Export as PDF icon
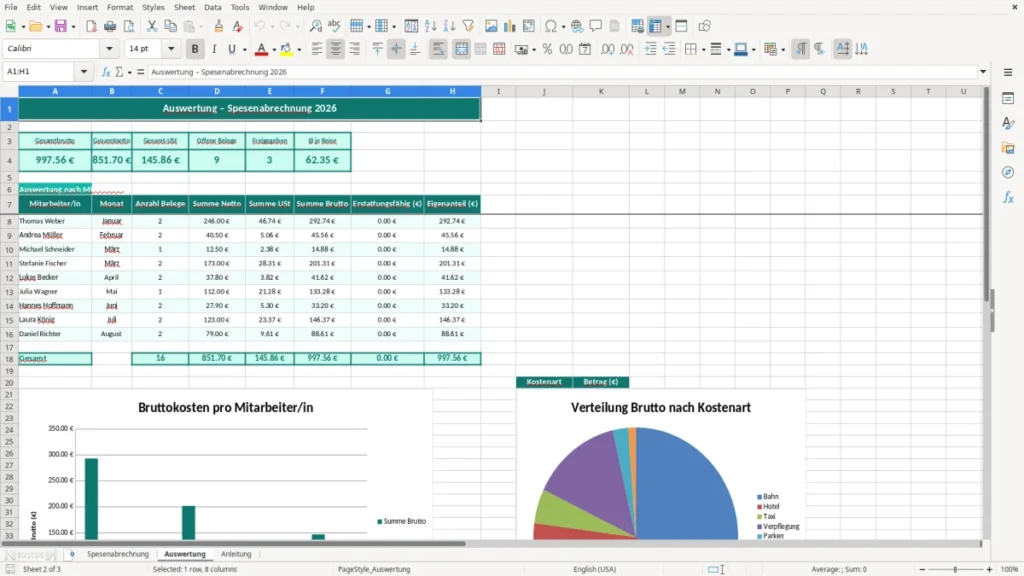Screen dimensions: 1024x576 91,26
